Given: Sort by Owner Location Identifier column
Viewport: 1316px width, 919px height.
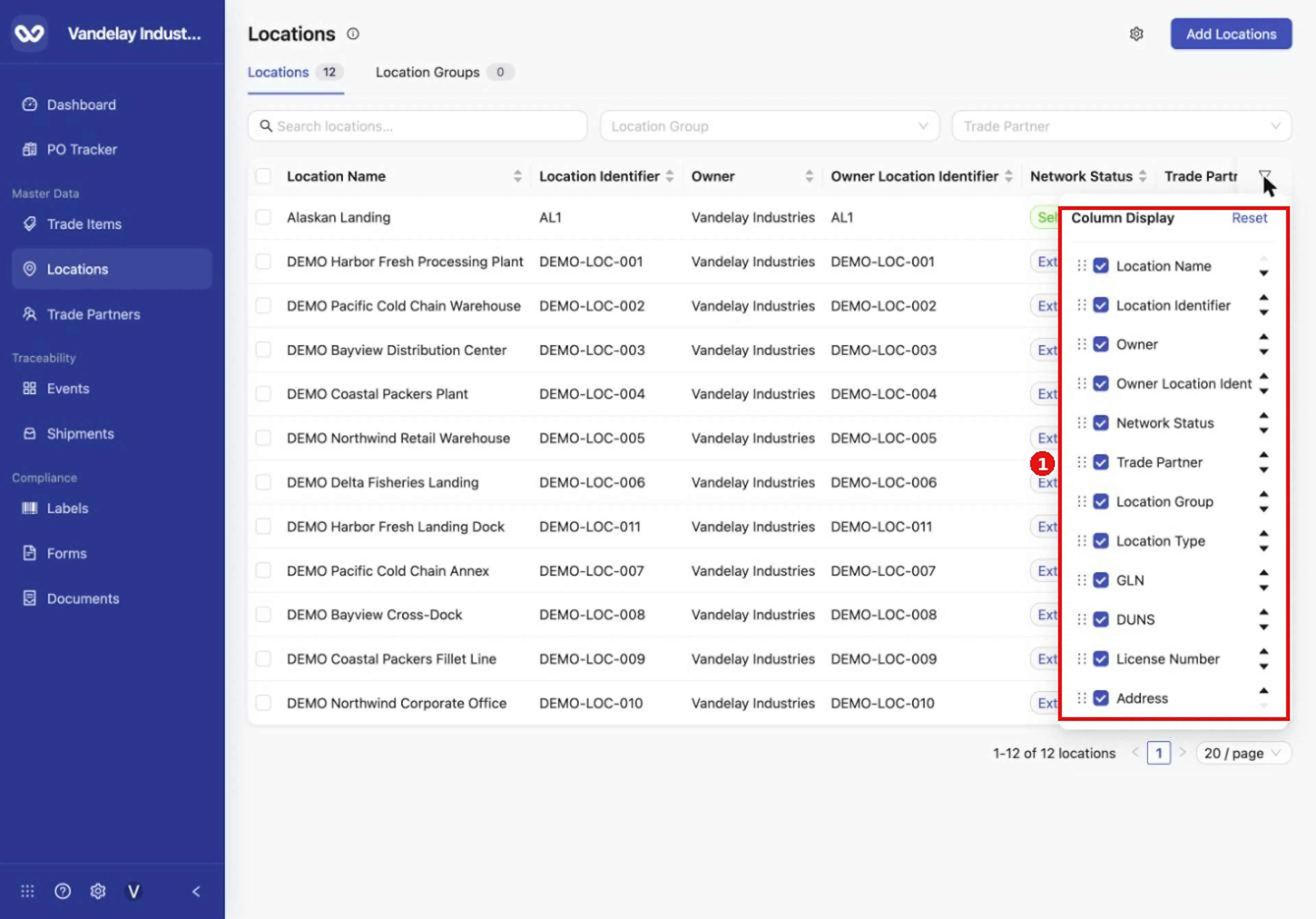Looking at the screenshot, I should tap(1008, 176).
